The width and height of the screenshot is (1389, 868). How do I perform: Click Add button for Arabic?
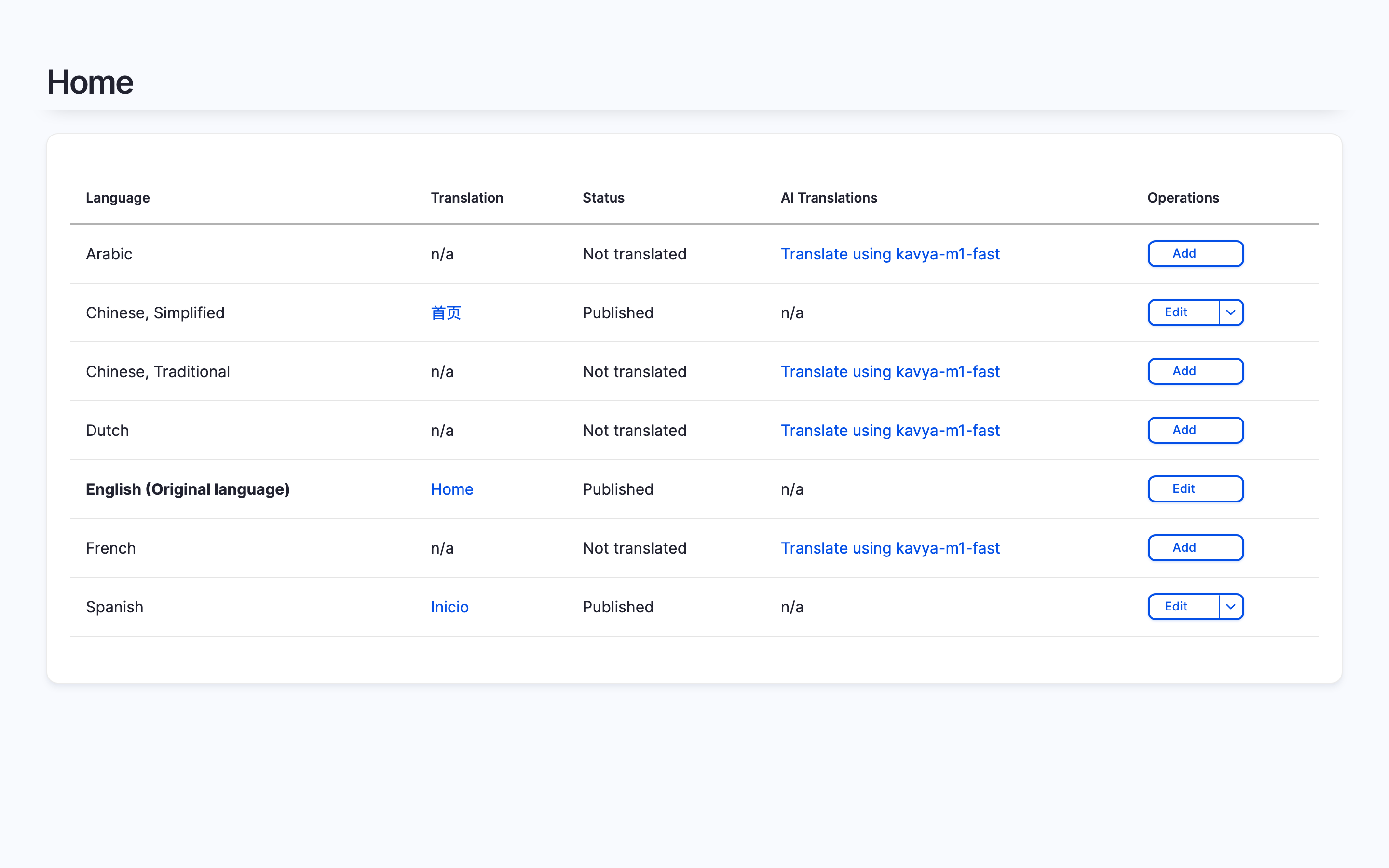(1195, 254)
